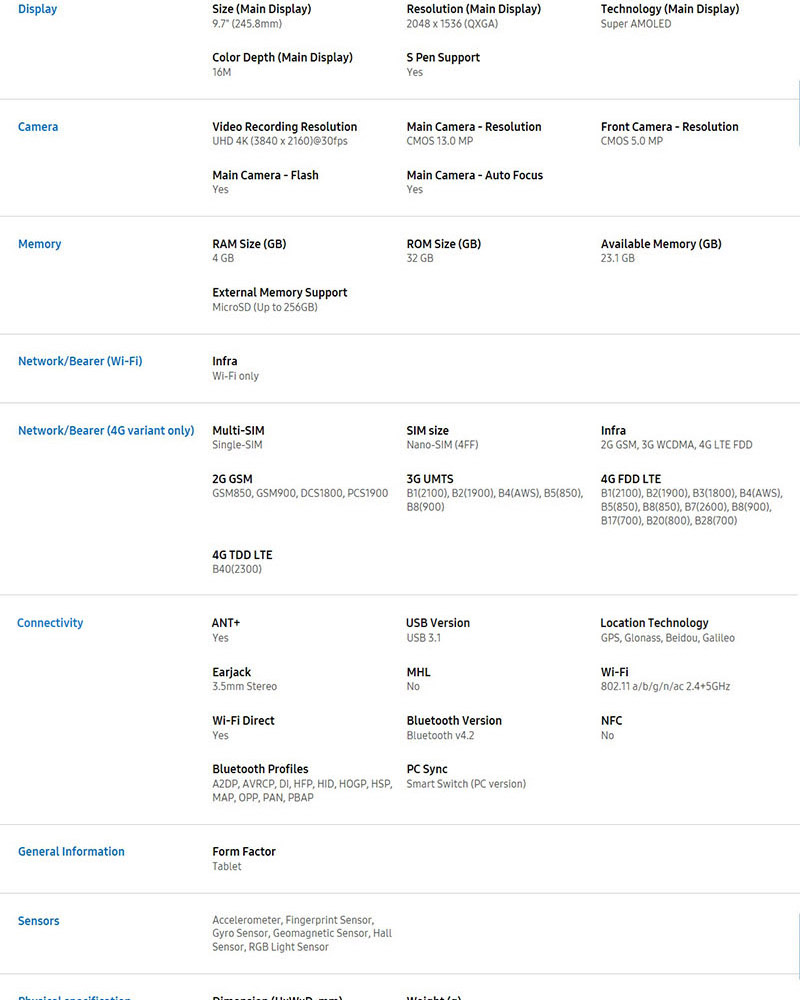Select the "Resolution (Main Display)" label
800x1000 pixels.
[x=473, y=9]
